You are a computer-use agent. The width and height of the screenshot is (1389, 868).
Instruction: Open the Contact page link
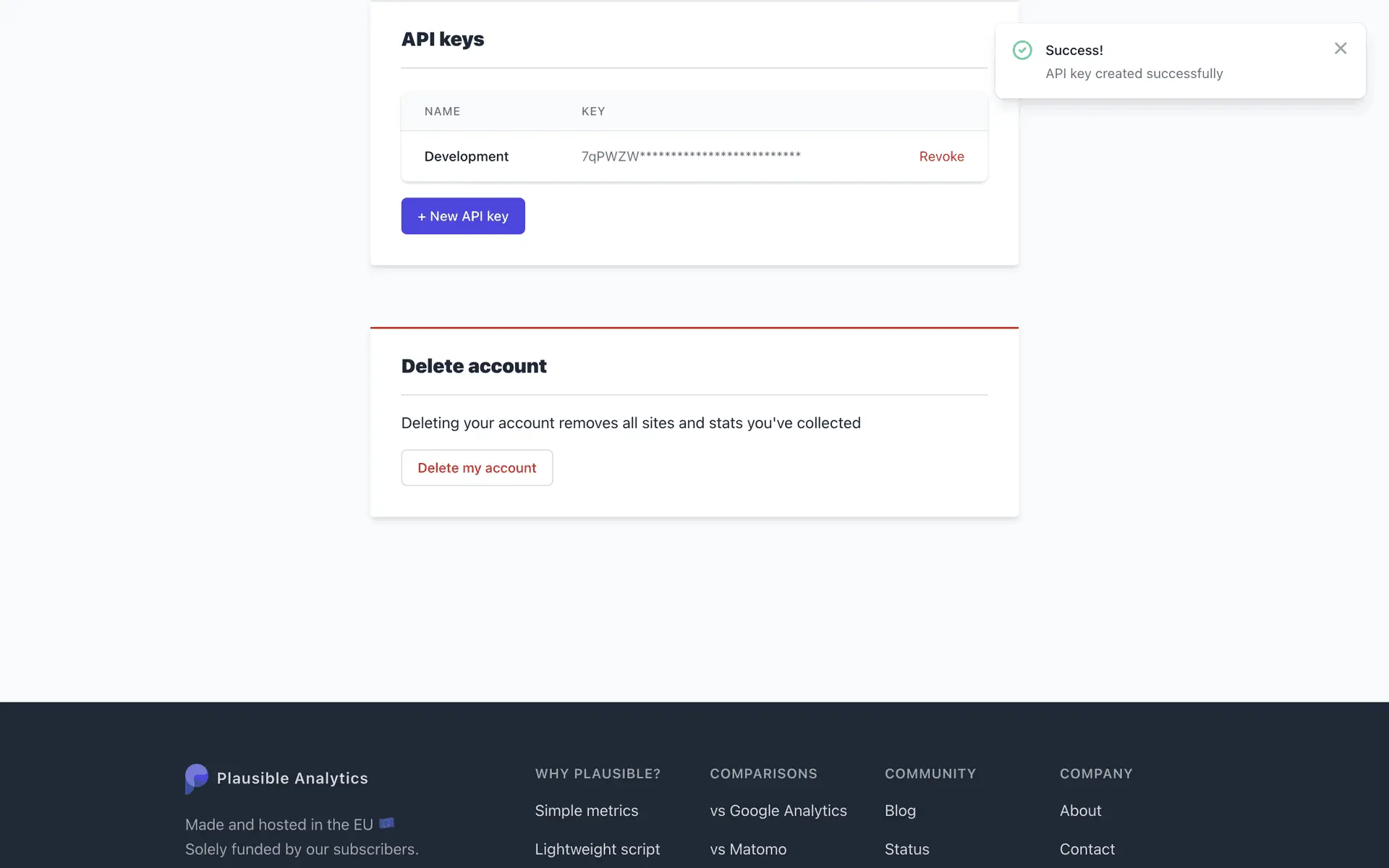point(1087,849)
